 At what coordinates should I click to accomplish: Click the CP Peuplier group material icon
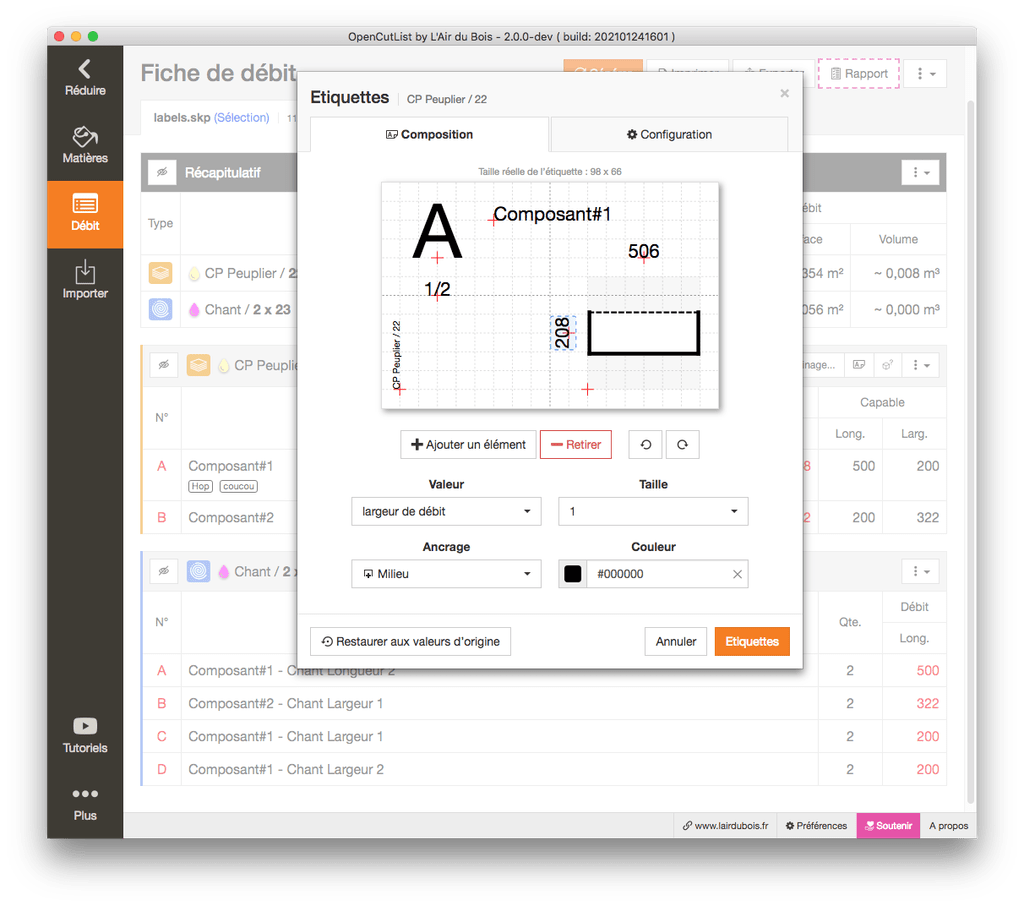(x=199, y=364)
